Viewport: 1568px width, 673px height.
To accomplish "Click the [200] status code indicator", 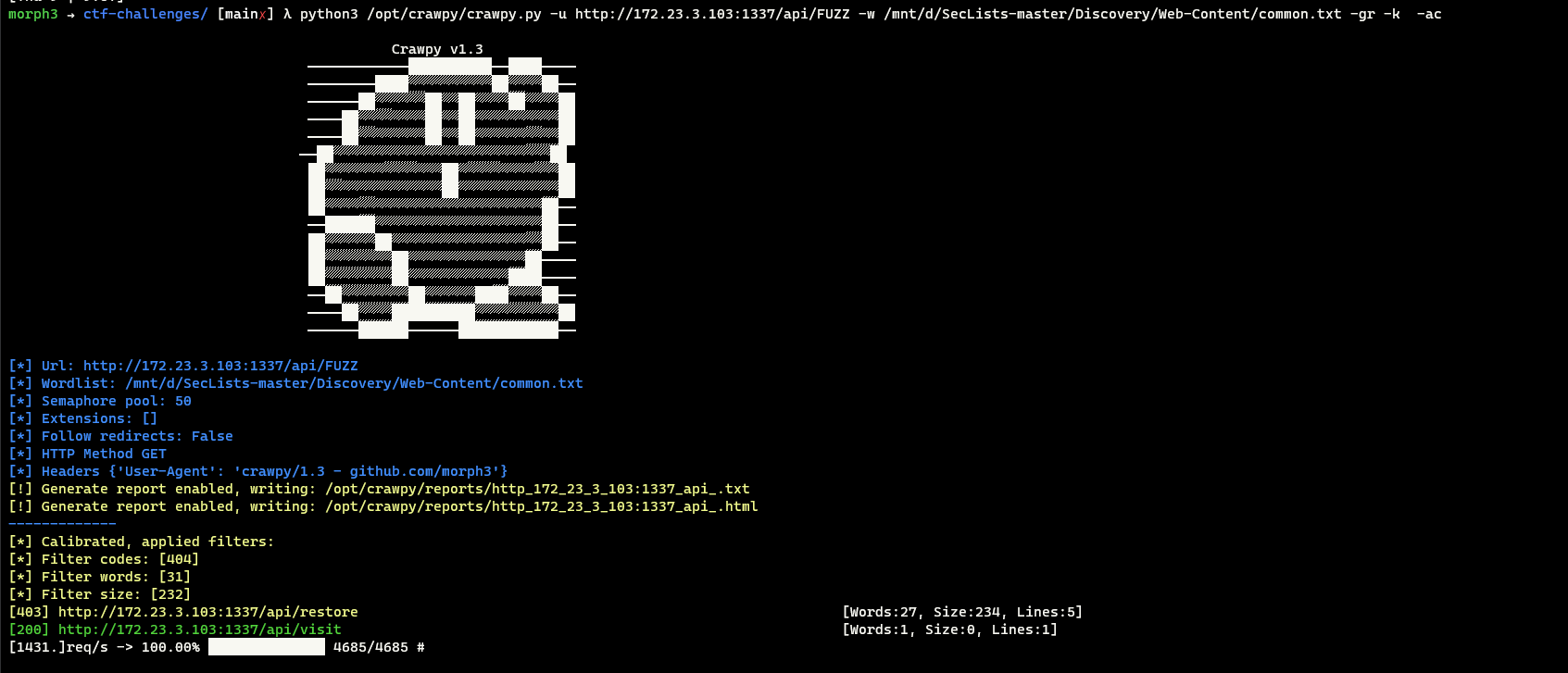I will coord(29,629).
